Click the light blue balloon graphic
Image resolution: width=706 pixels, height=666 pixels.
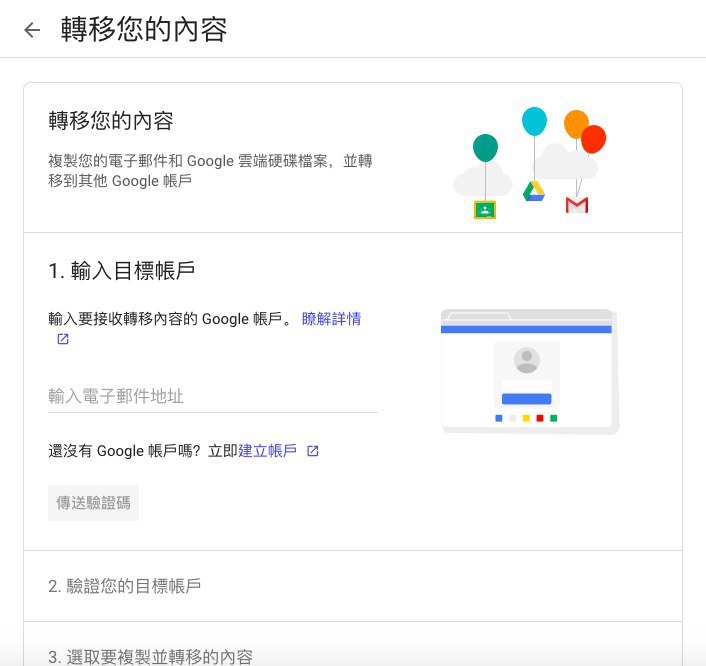point(534,121)
